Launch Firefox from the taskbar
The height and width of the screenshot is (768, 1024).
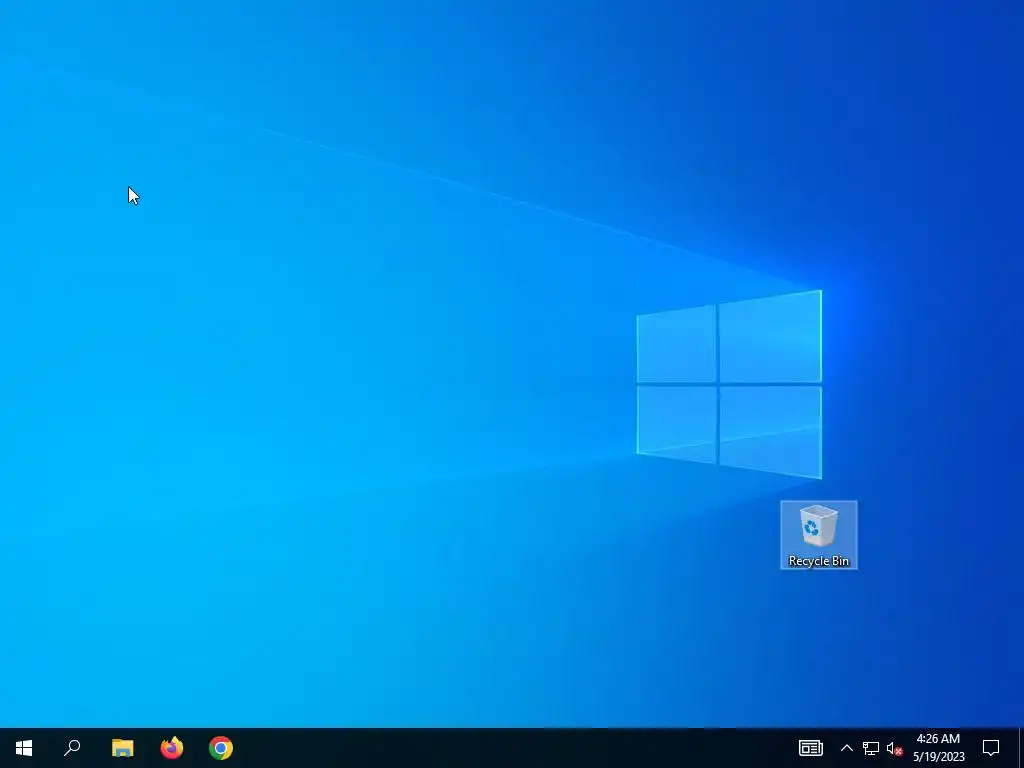172,748
